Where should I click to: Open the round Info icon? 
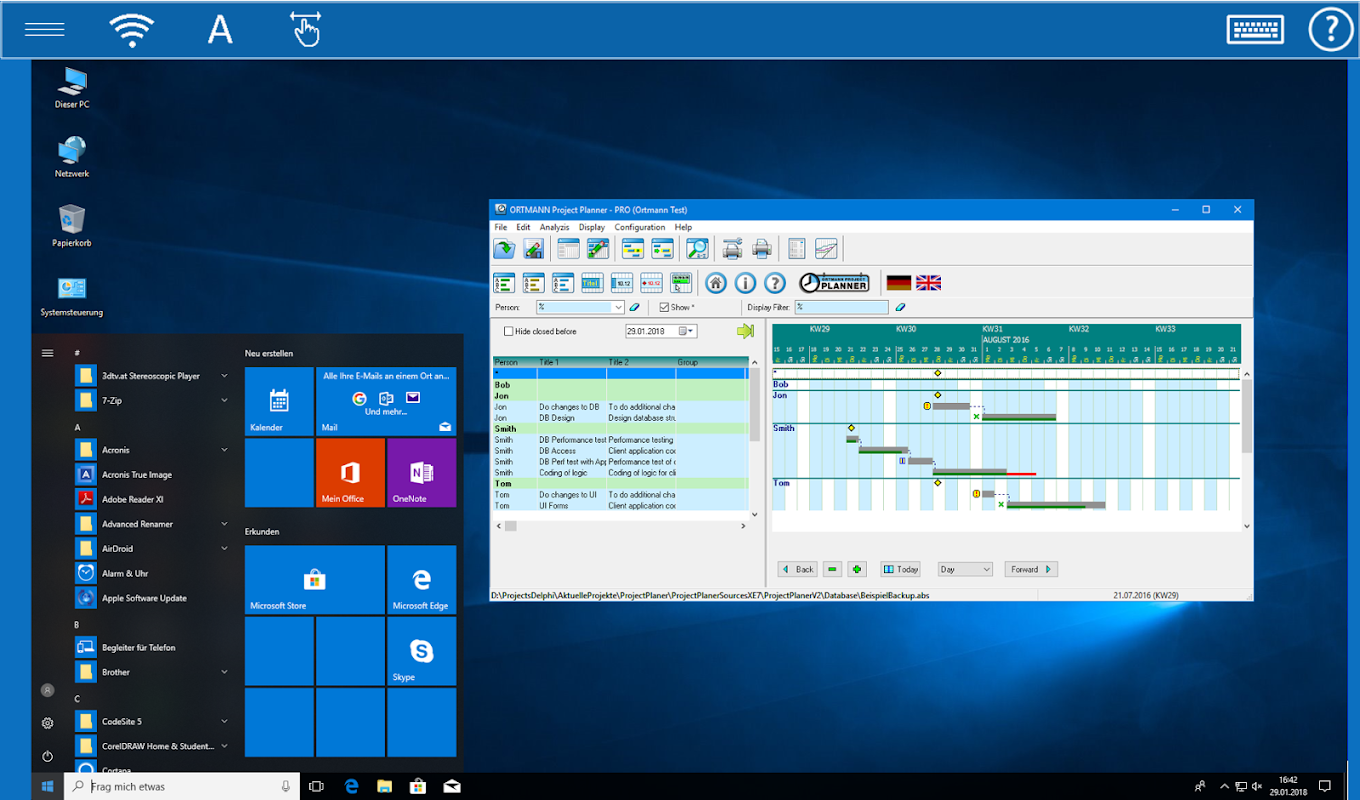745,283
